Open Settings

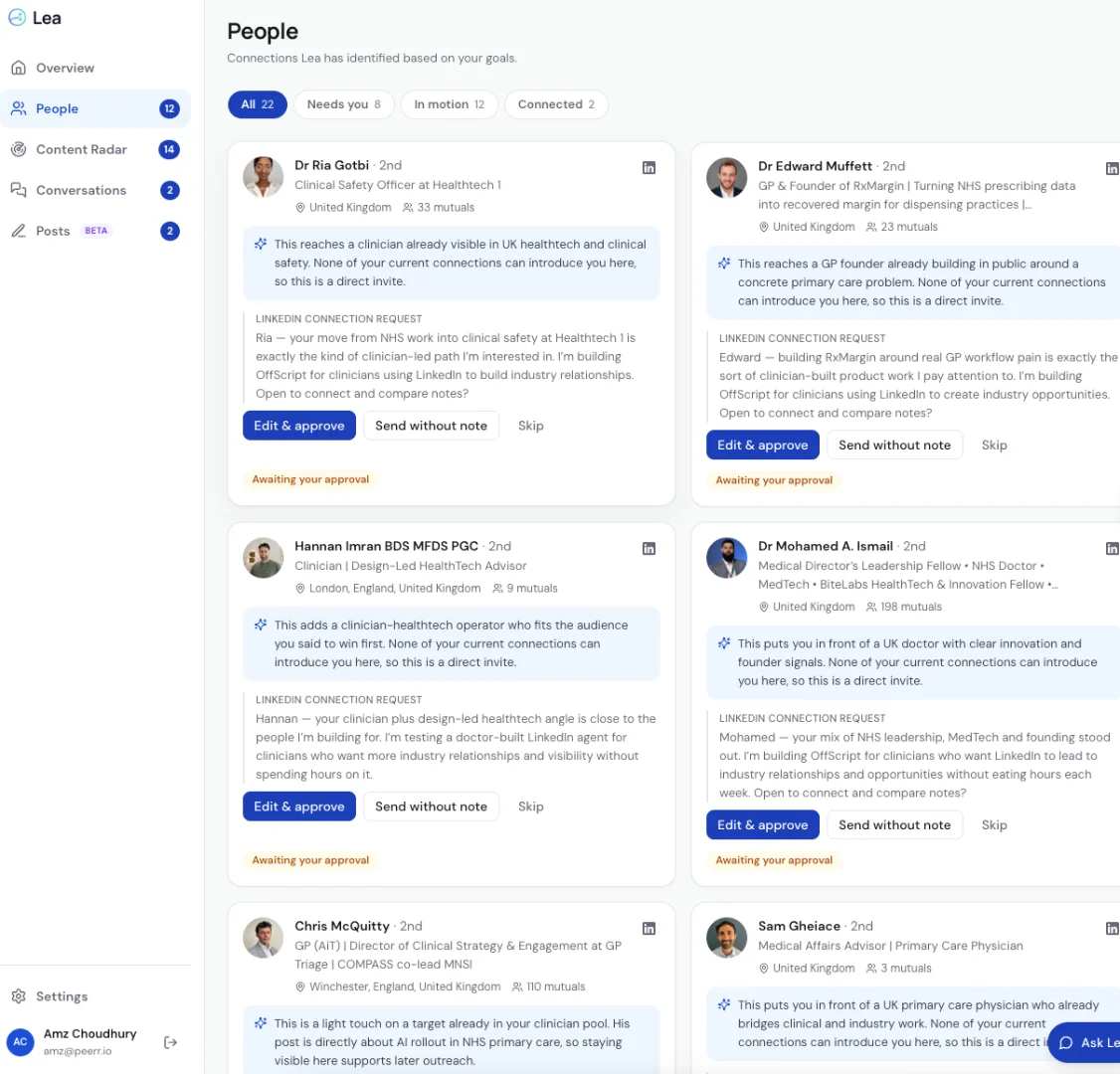coord(95,996)
